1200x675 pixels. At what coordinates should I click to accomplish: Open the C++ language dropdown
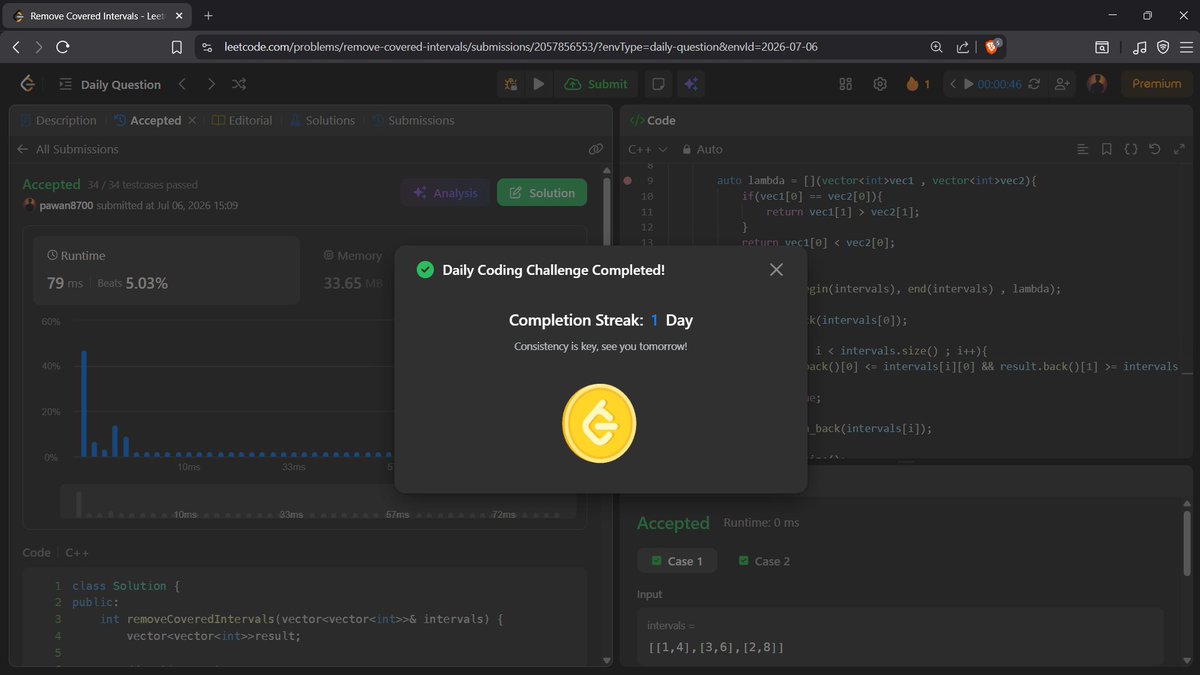647,149
